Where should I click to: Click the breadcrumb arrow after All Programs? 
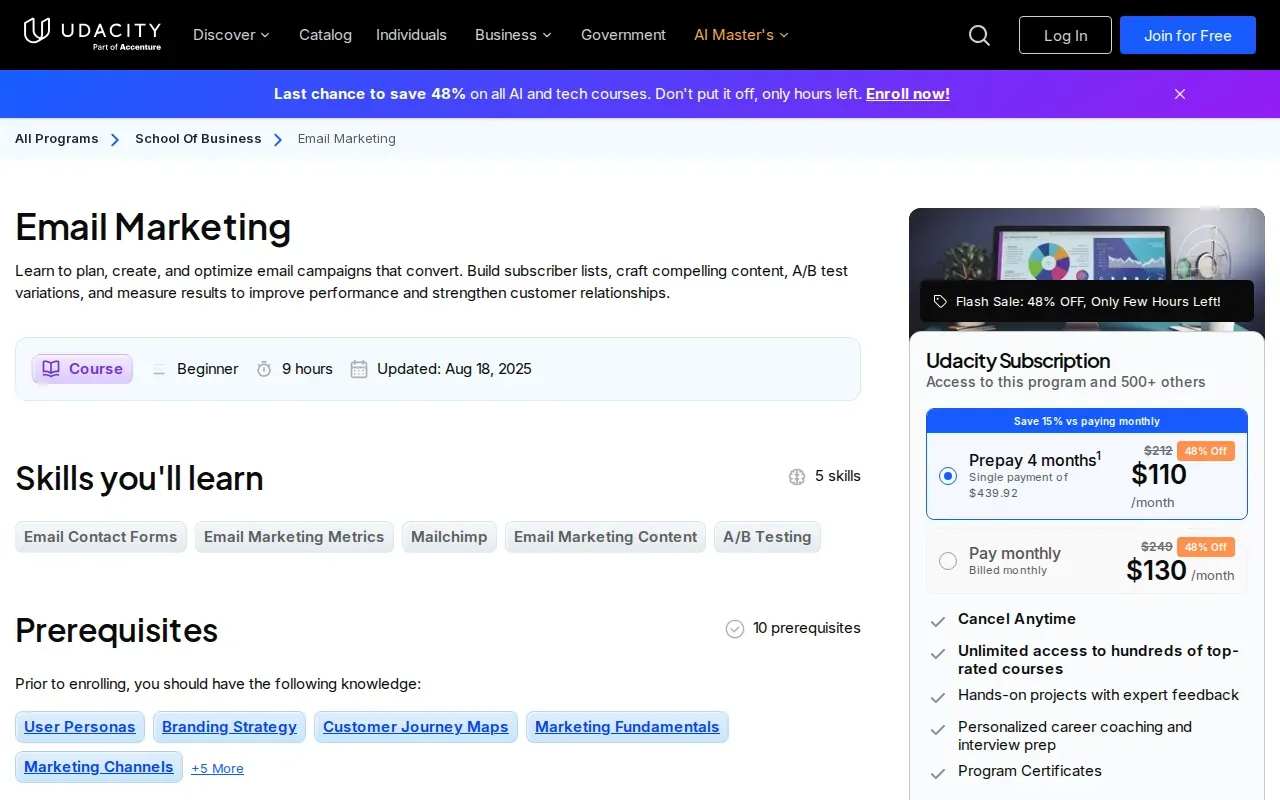(115, 140)
